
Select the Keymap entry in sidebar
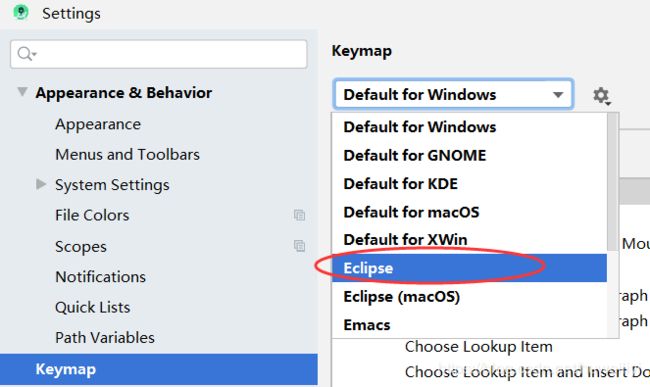[x=159, y=369]
